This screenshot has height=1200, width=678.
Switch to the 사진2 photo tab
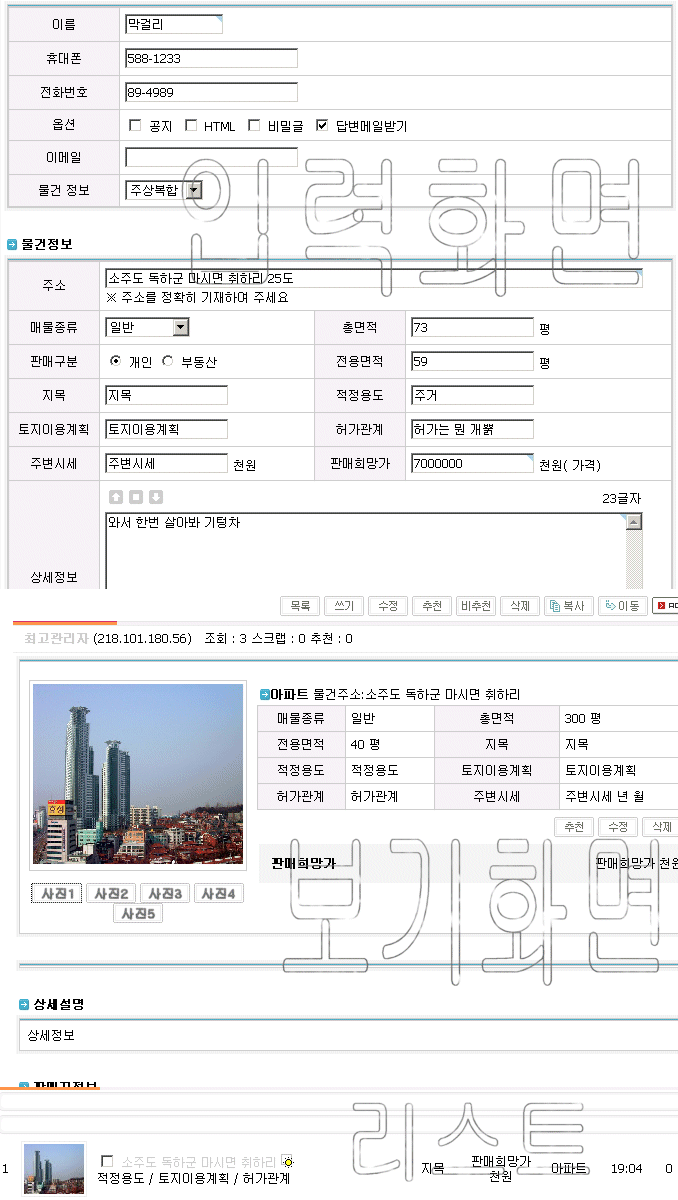coord(111,894)
